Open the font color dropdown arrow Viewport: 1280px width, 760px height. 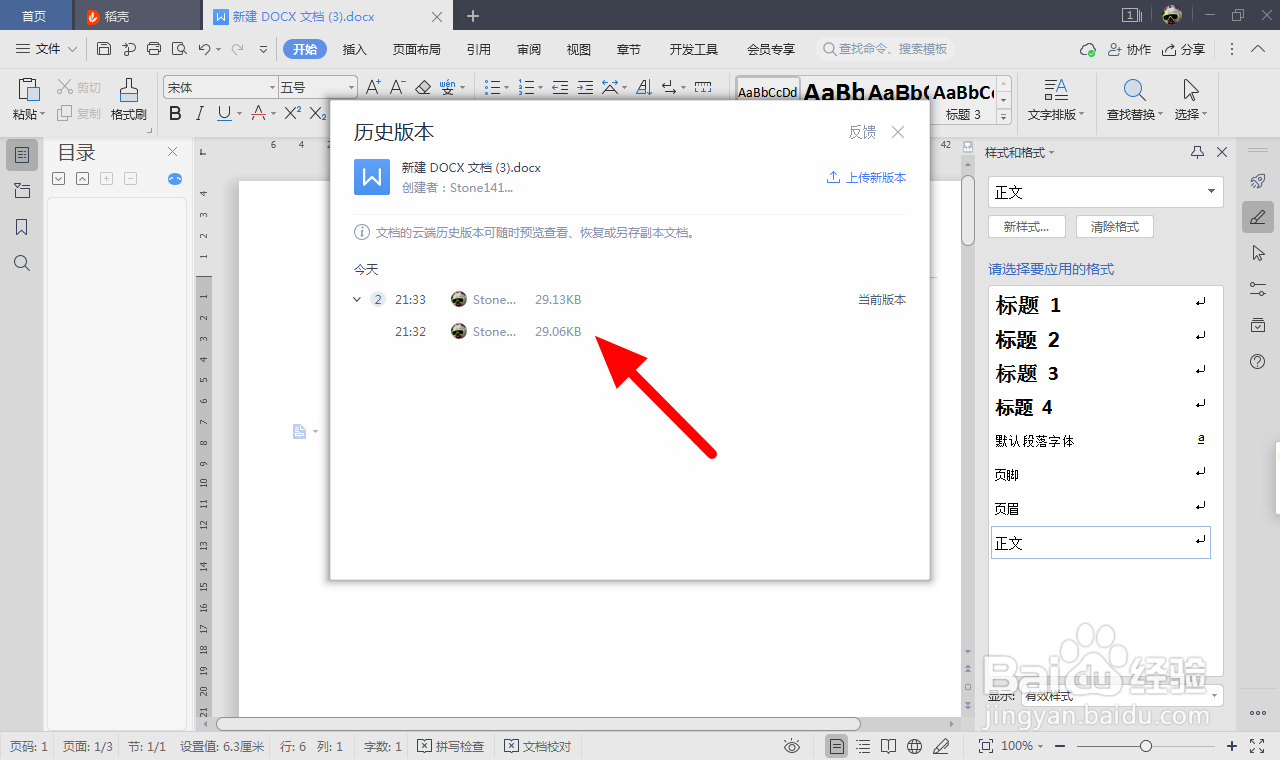pos(273,114)
